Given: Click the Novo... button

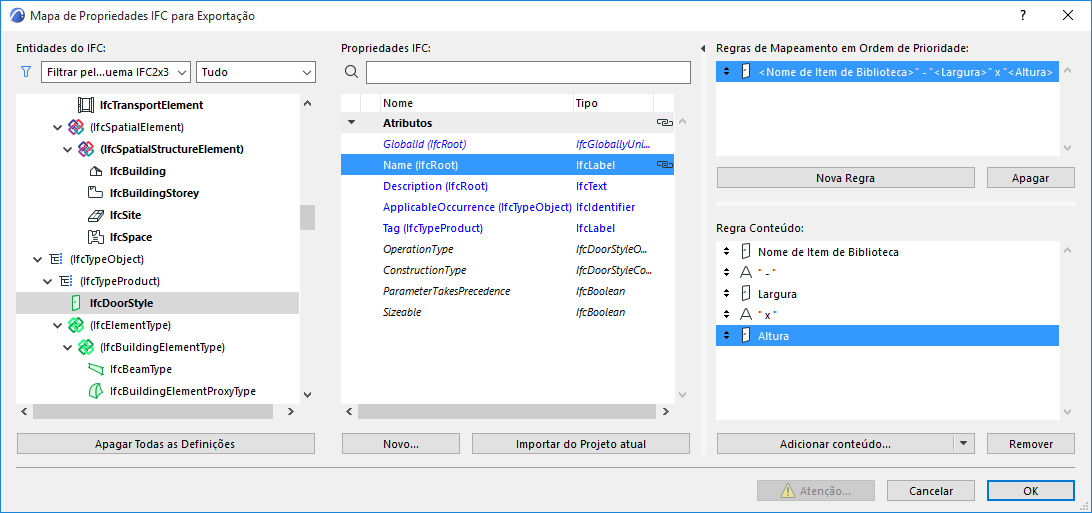Looking at the screenshot, I should pyautogui.click(x=401, y=443).
